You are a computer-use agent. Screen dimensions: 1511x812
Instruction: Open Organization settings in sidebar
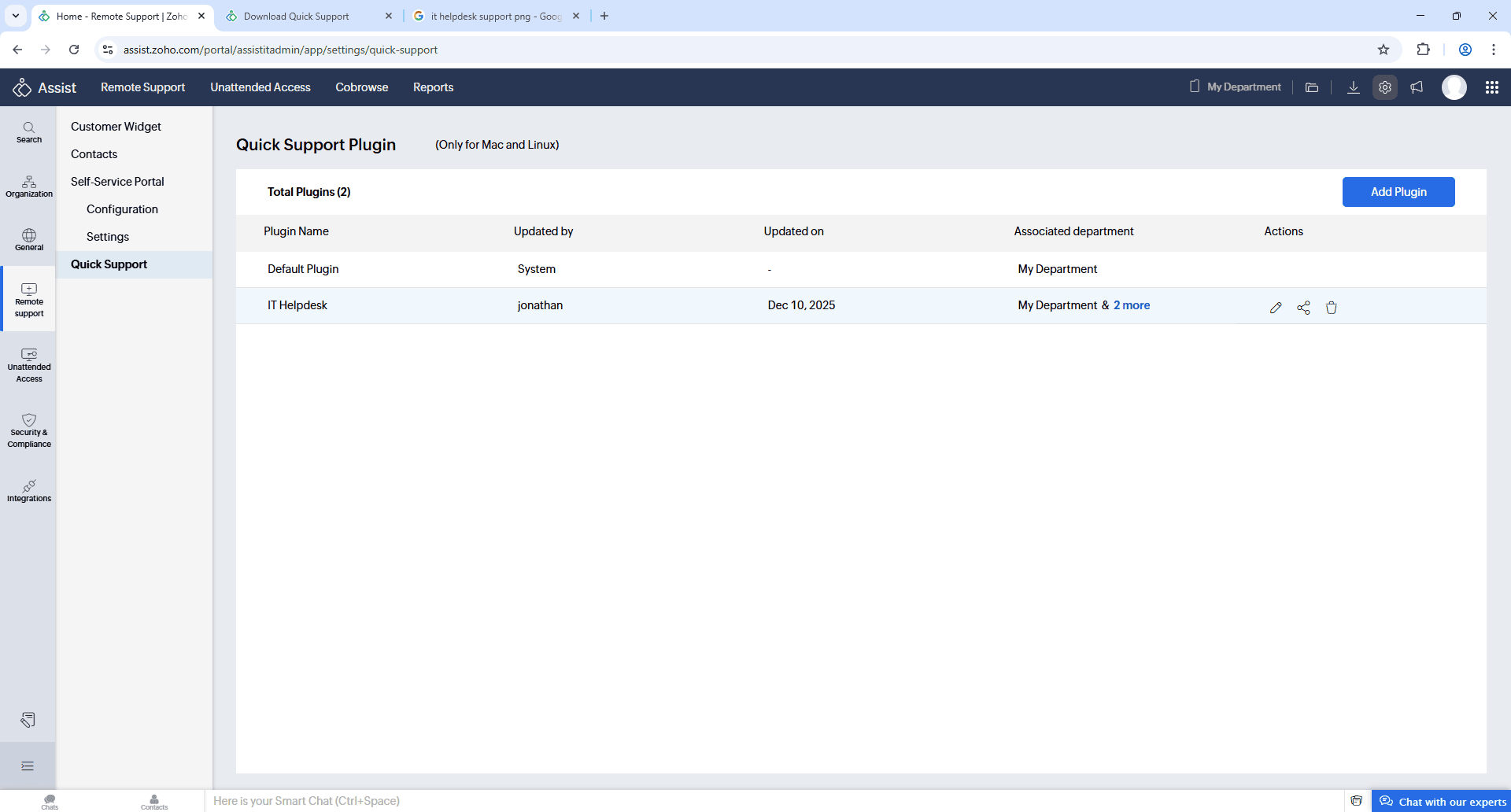click(x=29, y=186)
